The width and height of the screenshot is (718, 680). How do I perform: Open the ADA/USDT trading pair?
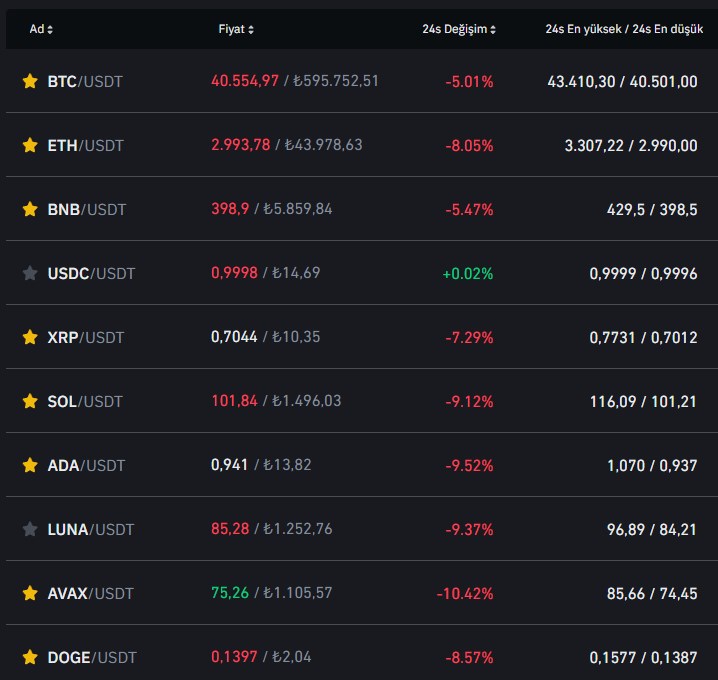(86, 466)
